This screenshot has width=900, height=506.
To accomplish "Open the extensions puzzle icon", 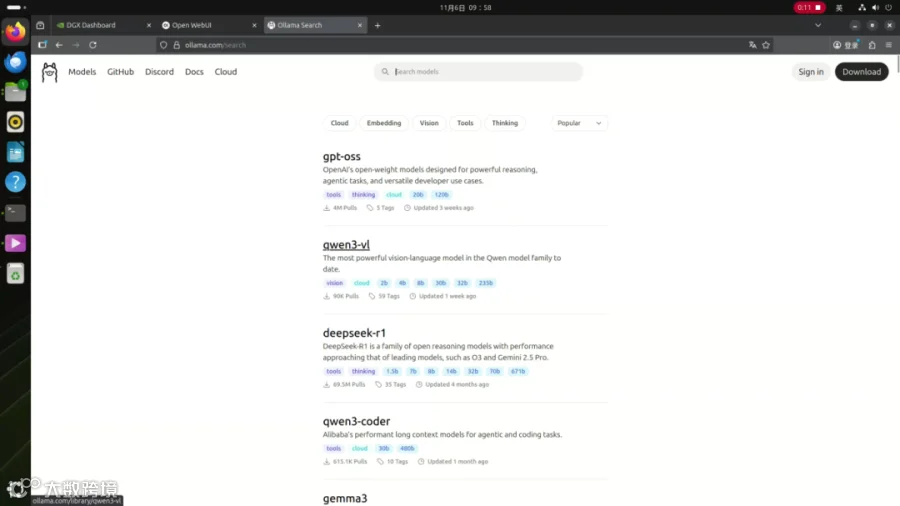I will tap(872, 45).
